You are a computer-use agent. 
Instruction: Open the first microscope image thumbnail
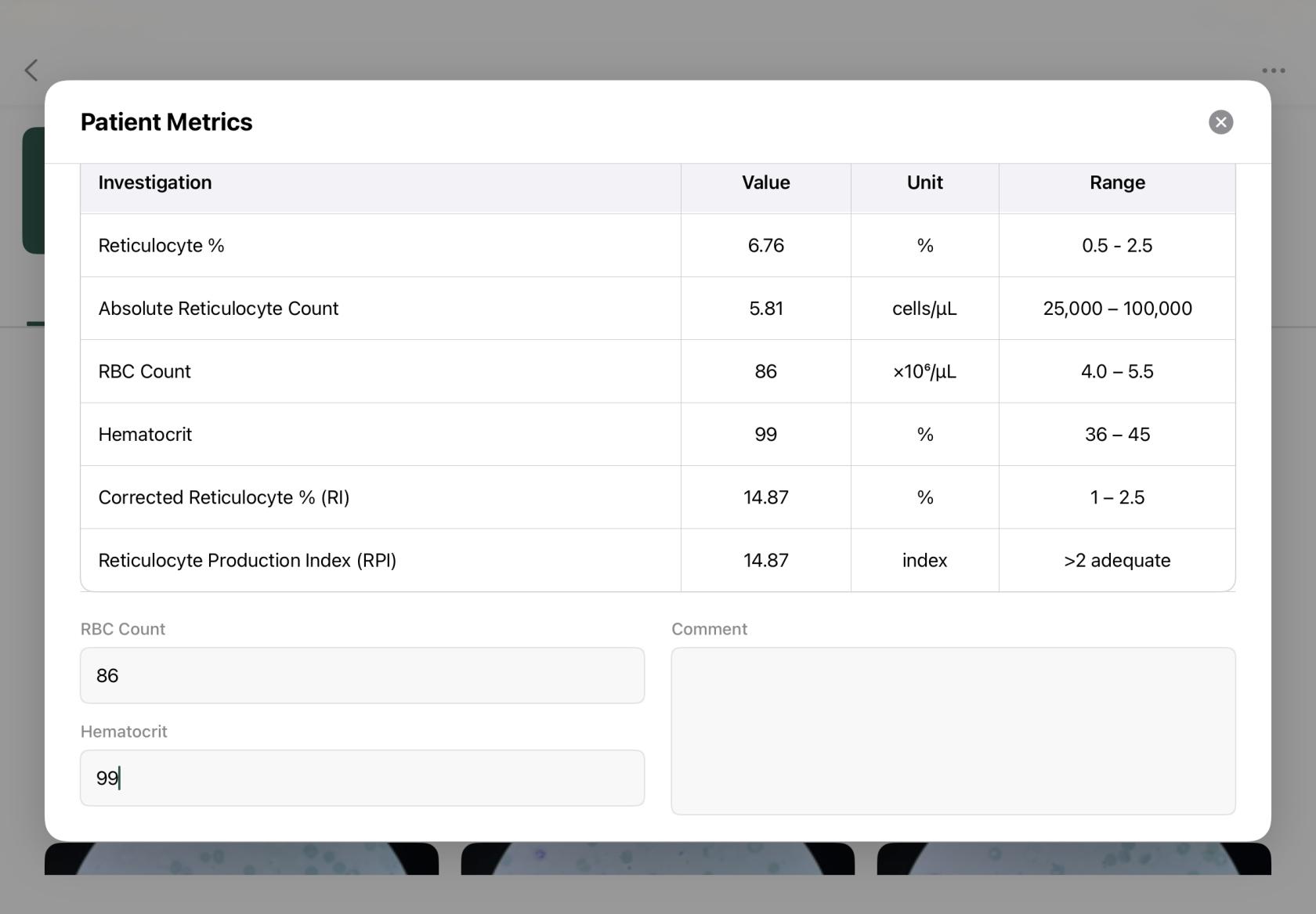[x=241, y=858]
